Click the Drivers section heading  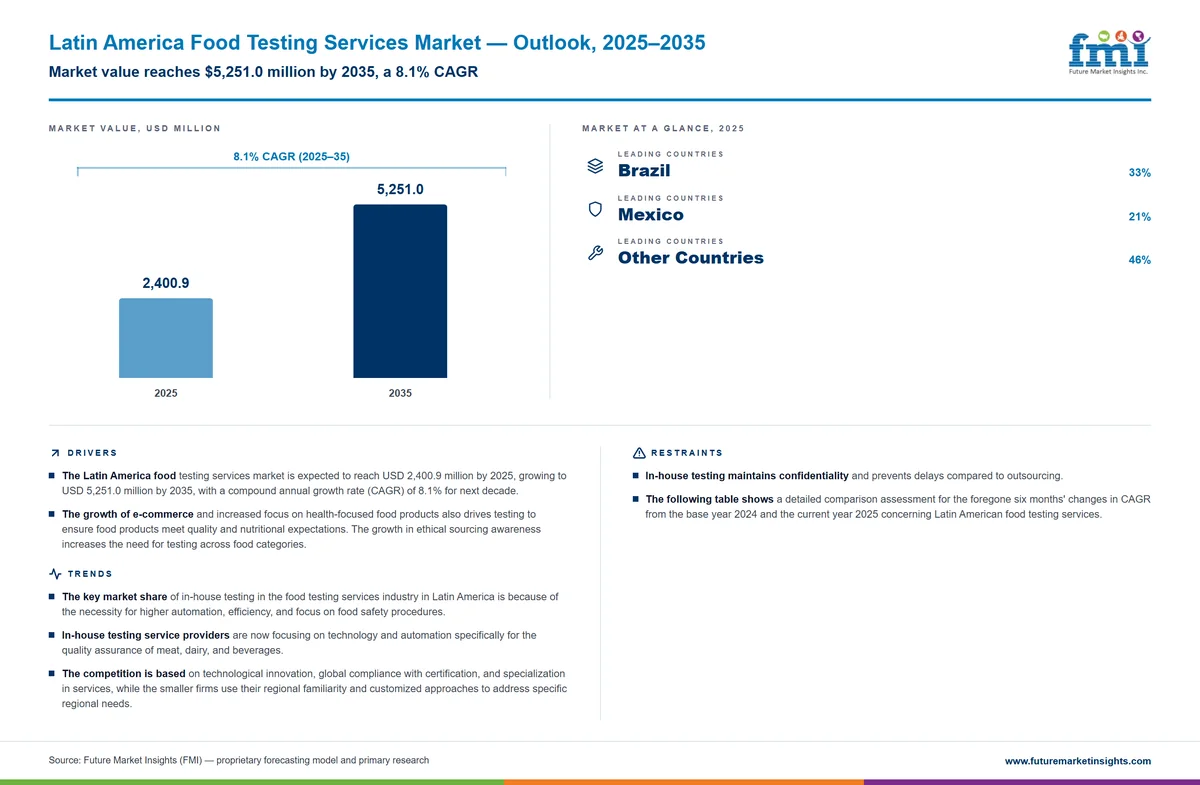pos(92,453)
